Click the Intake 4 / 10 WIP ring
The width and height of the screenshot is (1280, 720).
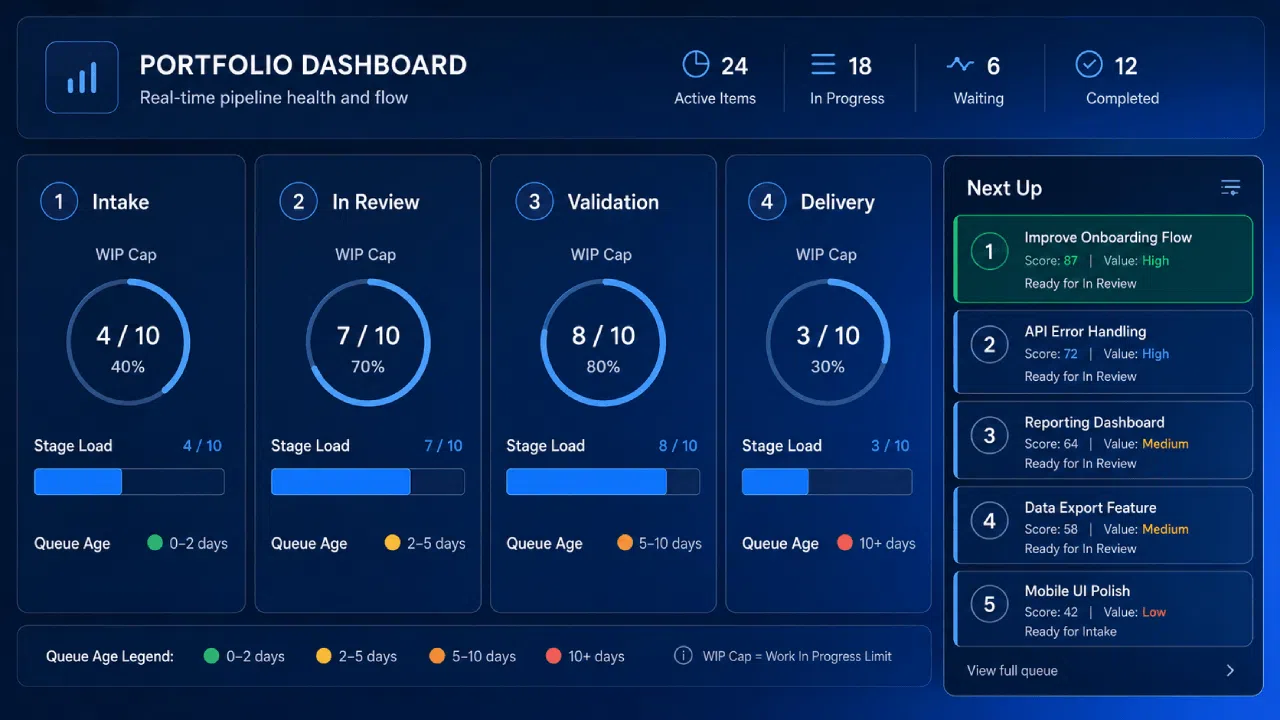[x=128, y=342]
